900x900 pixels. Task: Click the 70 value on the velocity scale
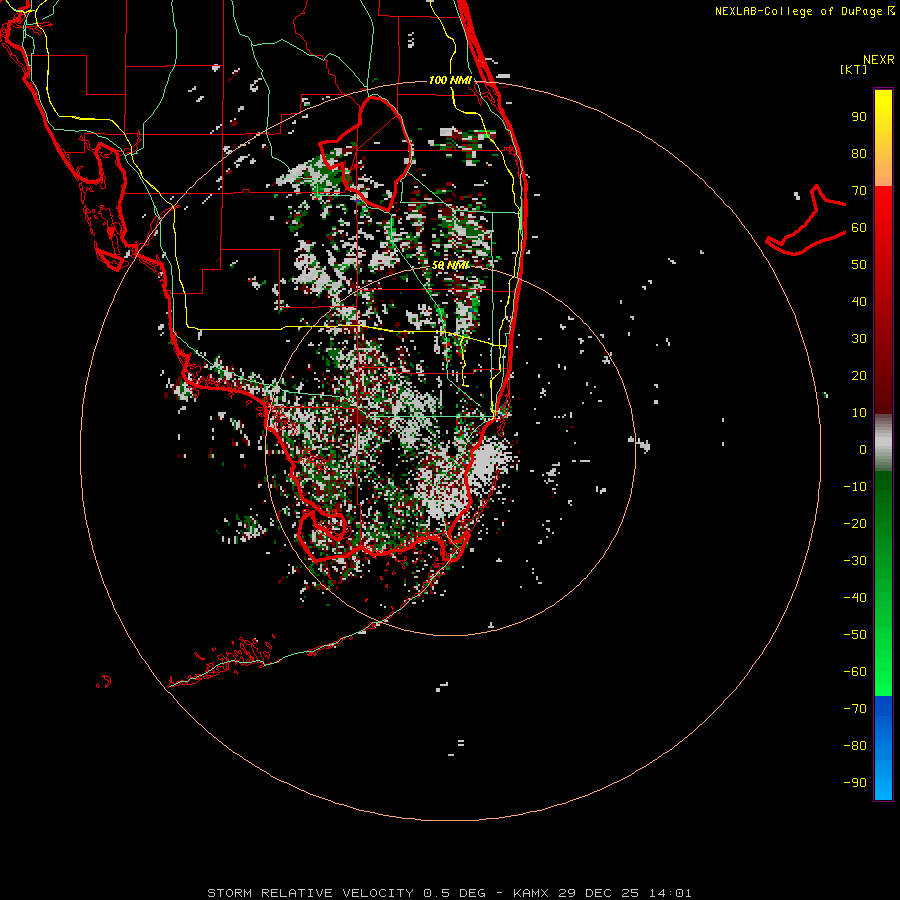click(x=859, y=191)
